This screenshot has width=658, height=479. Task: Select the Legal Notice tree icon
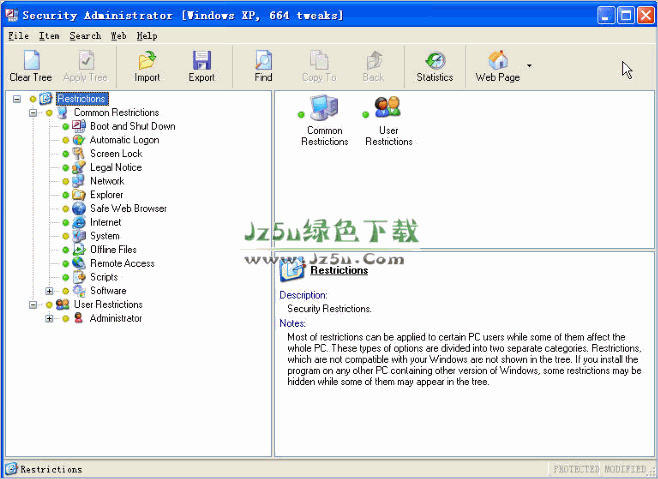pos(79,167)
